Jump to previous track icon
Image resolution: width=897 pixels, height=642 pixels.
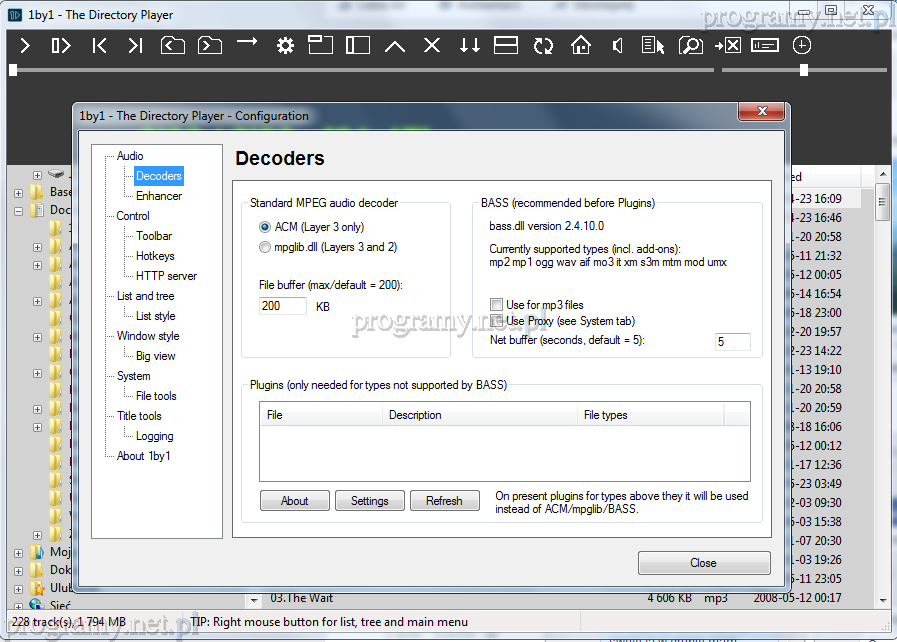[x=99, y=46]
